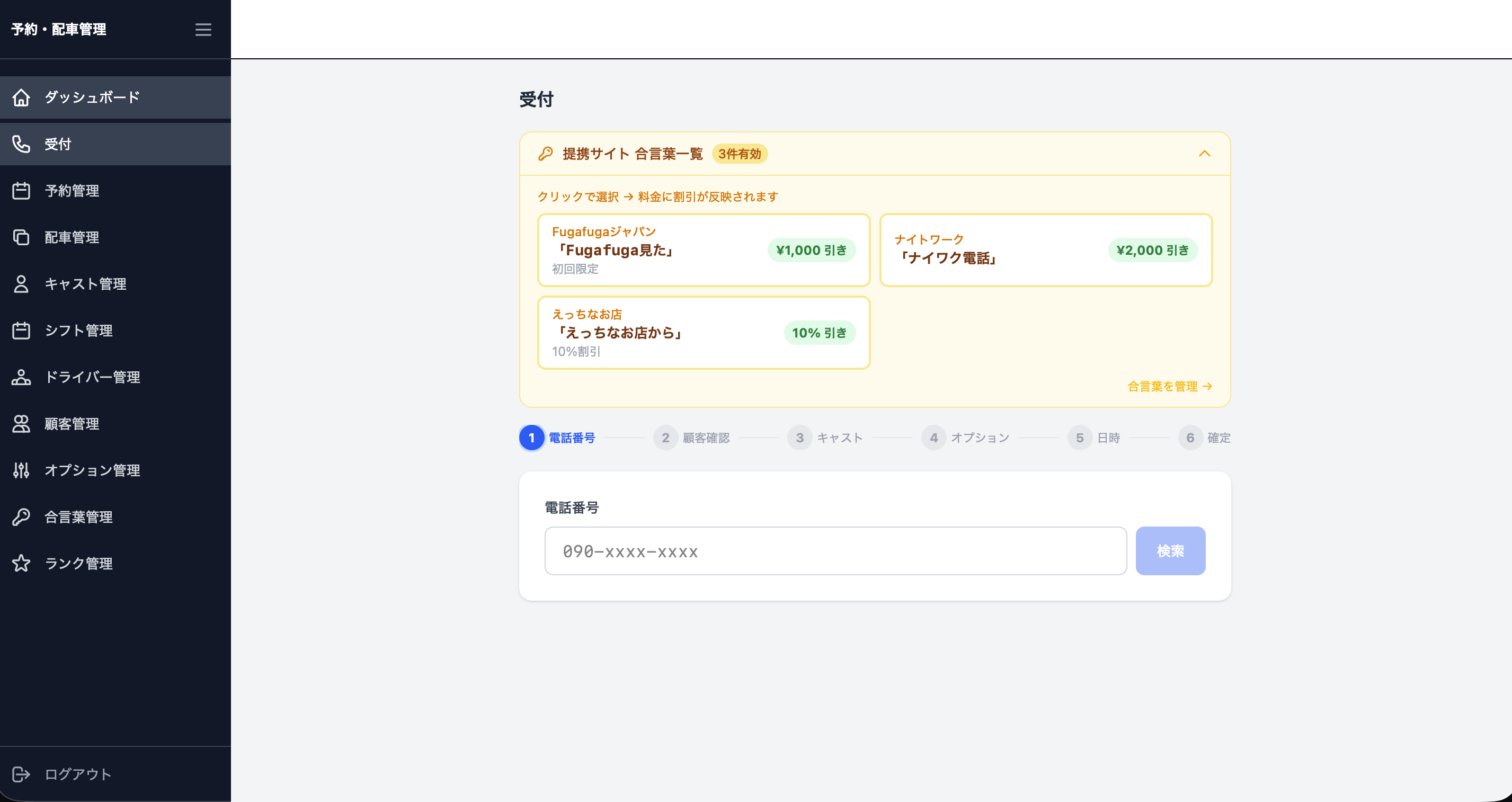Image resolution: width=1512 pixels, height=802 pixels.
Task: Click the key icon beside 合言葉管理
Action: coord(21,517)
